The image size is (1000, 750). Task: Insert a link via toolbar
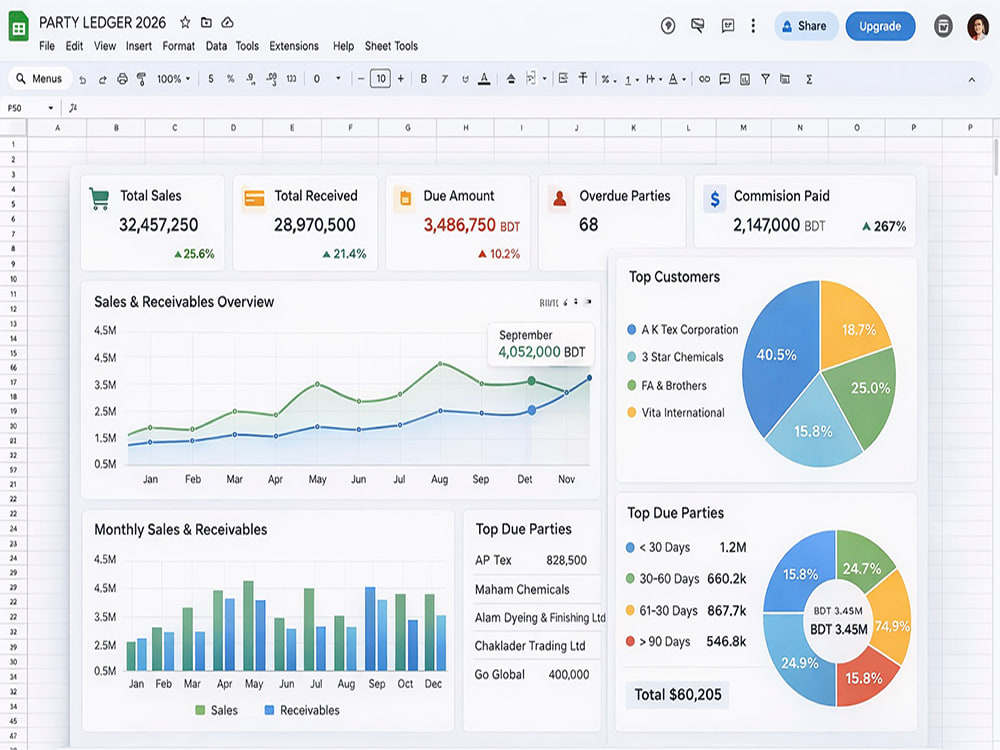[704, 79]
